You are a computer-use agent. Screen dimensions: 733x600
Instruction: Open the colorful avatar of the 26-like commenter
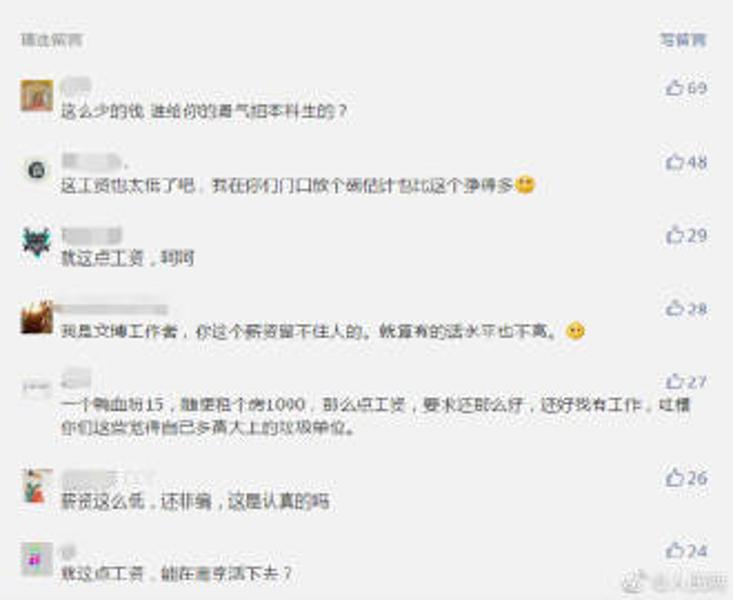36,486
